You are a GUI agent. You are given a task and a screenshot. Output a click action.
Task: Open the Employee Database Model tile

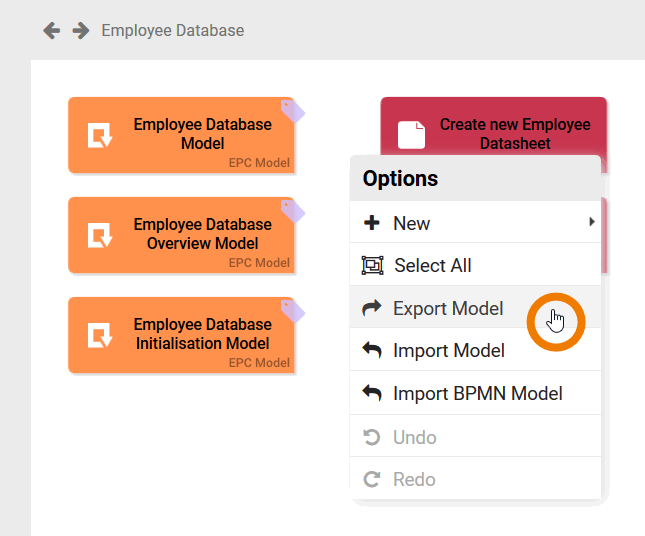click(181, 135)
